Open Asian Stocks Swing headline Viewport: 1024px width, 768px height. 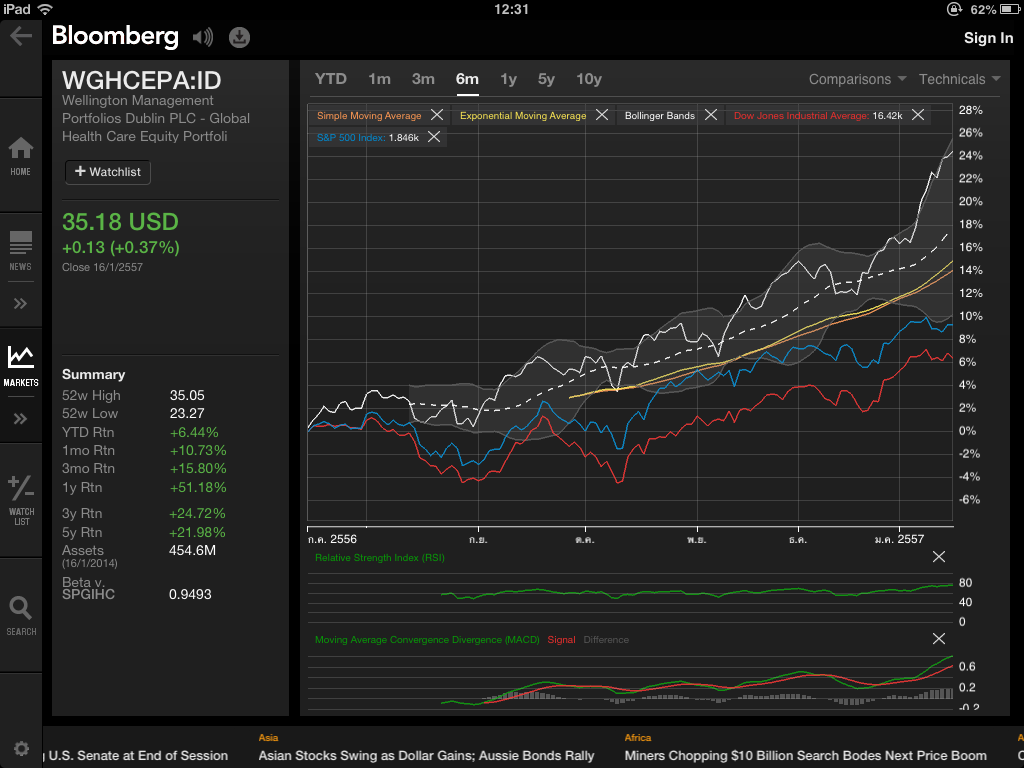[426, 756]
